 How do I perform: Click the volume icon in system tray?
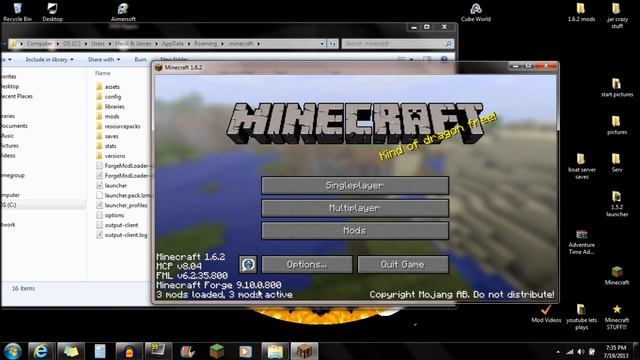coord(581,351)
